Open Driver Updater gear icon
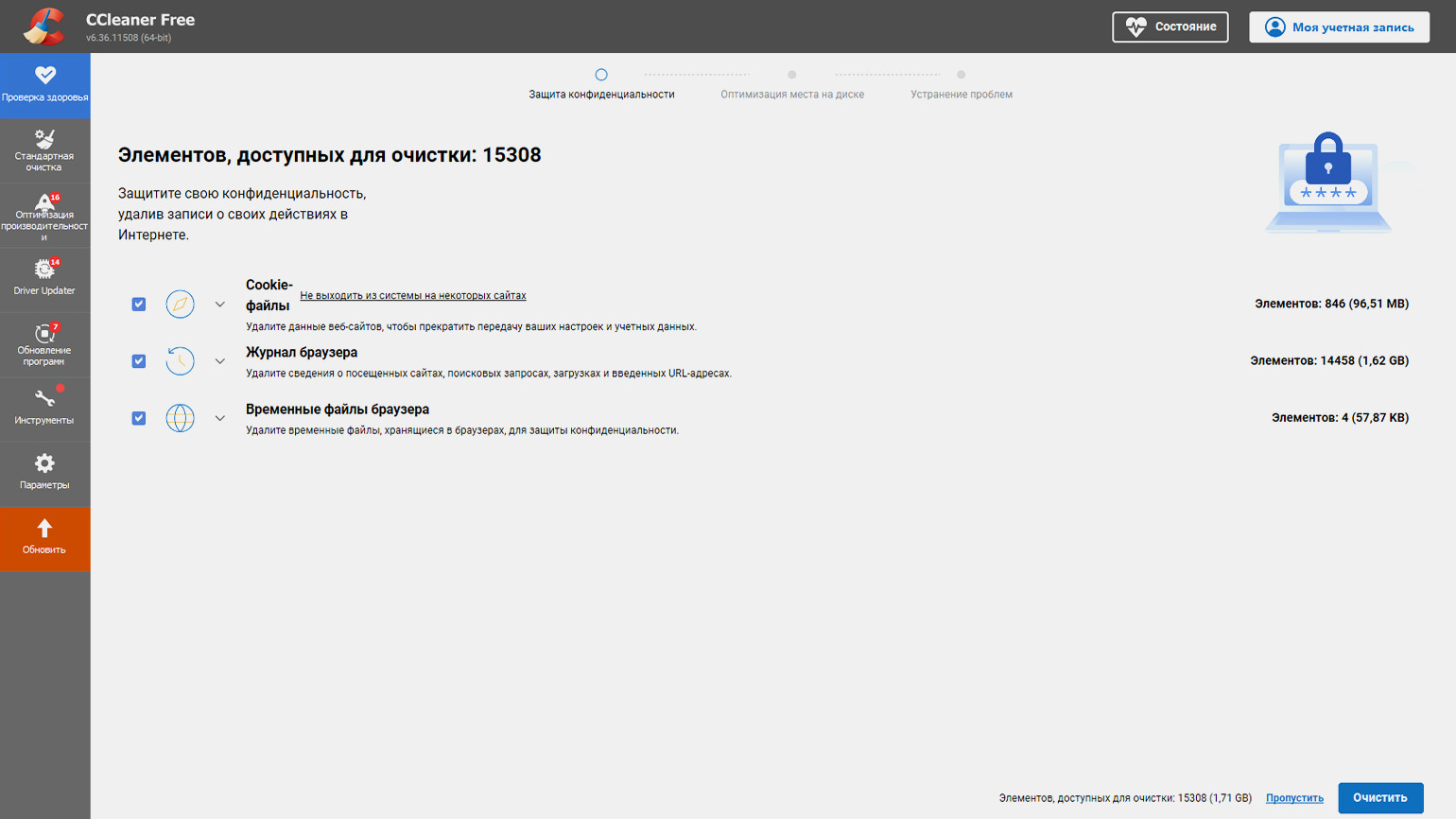 click(44, 270)
